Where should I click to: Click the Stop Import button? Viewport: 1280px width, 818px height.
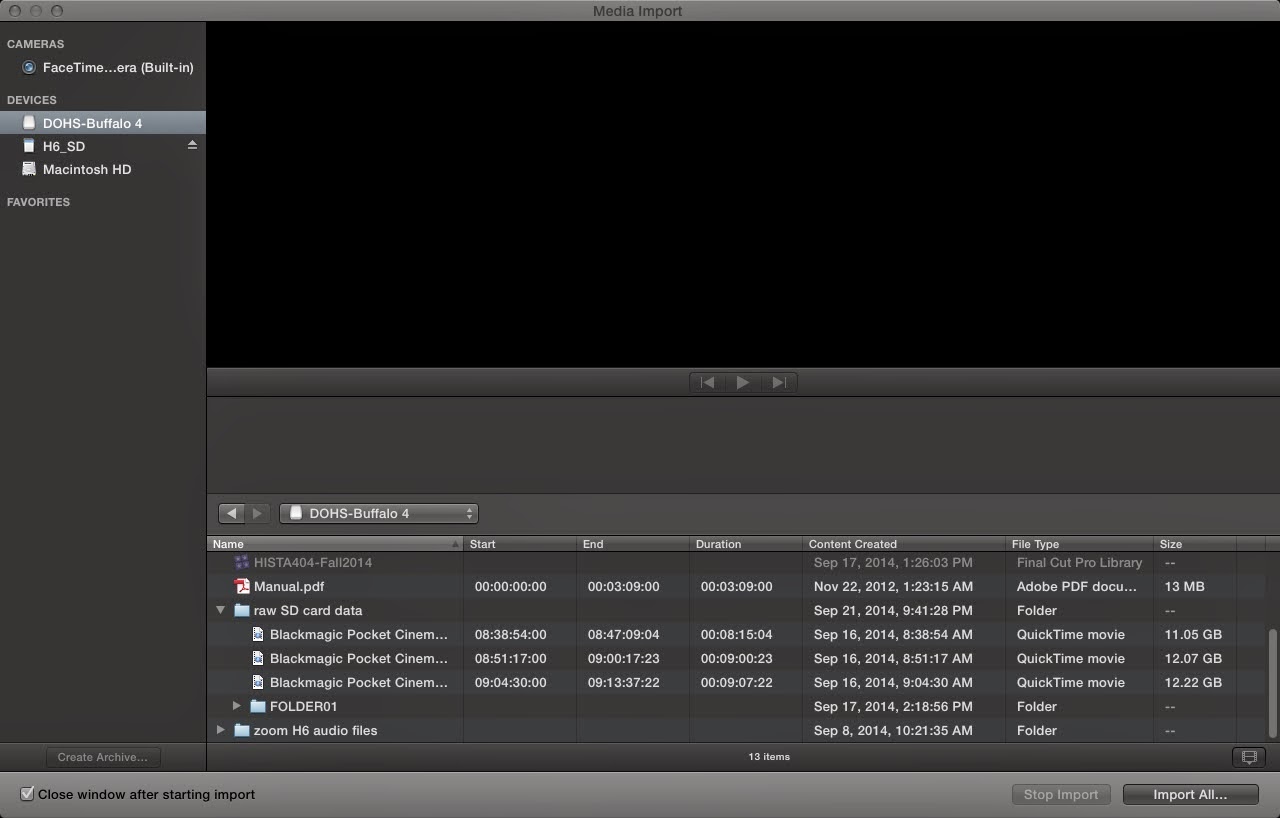(1061, 794)
